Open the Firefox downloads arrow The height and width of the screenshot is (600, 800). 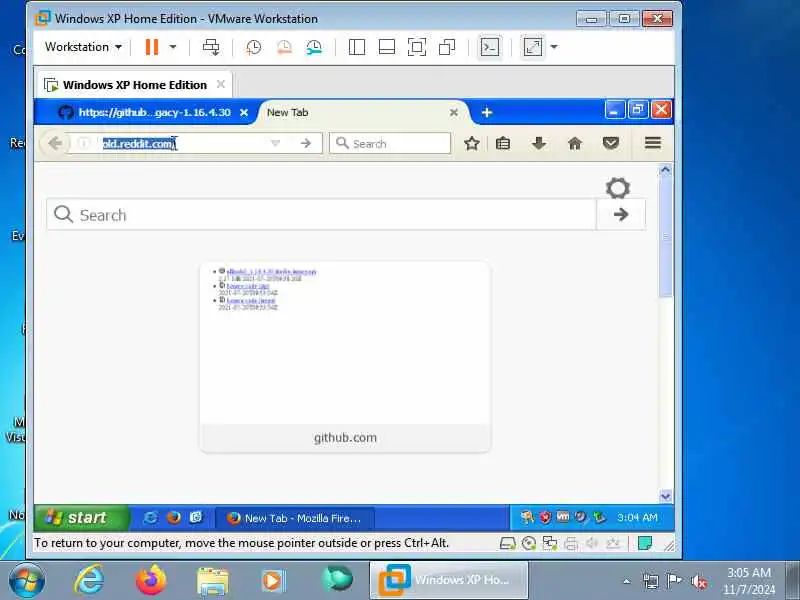click(539, 143)
